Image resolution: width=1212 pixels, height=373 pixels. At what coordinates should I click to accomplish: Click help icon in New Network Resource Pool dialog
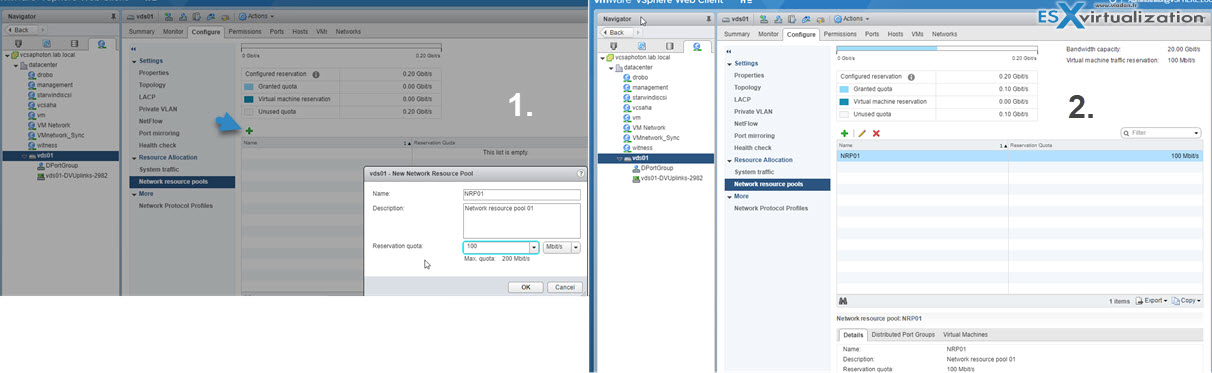580,173
